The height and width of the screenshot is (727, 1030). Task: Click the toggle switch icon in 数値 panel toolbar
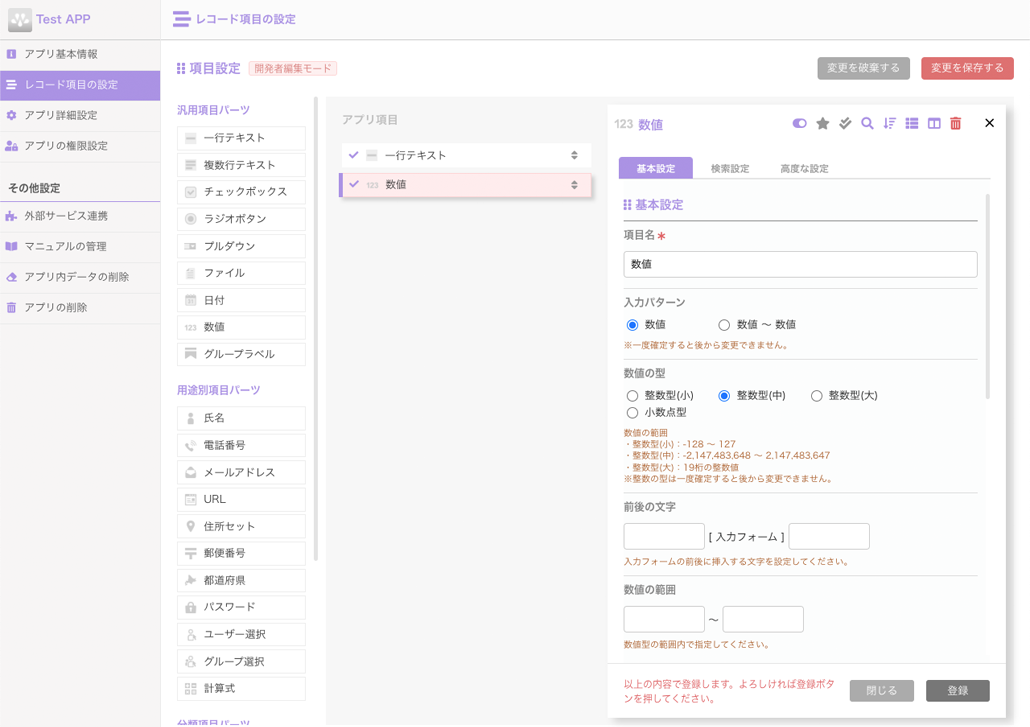[799, 123]
